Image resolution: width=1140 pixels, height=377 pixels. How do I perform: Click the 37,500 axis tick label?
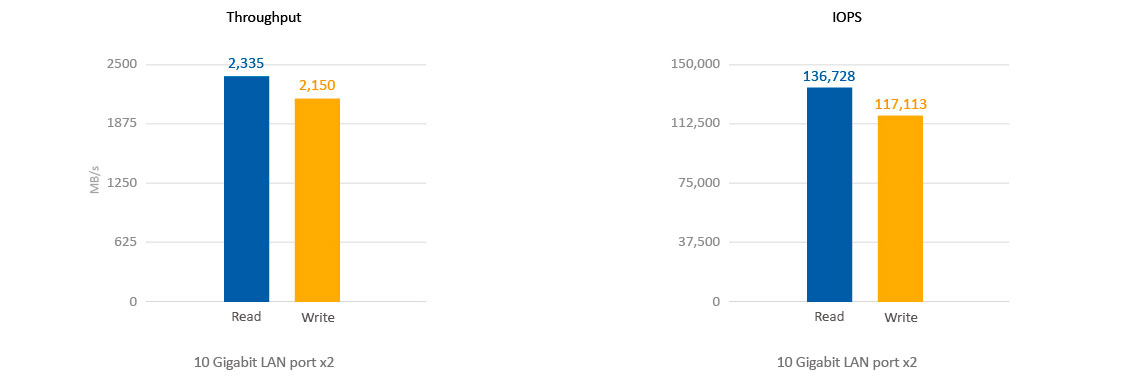(x=697, y=242)
